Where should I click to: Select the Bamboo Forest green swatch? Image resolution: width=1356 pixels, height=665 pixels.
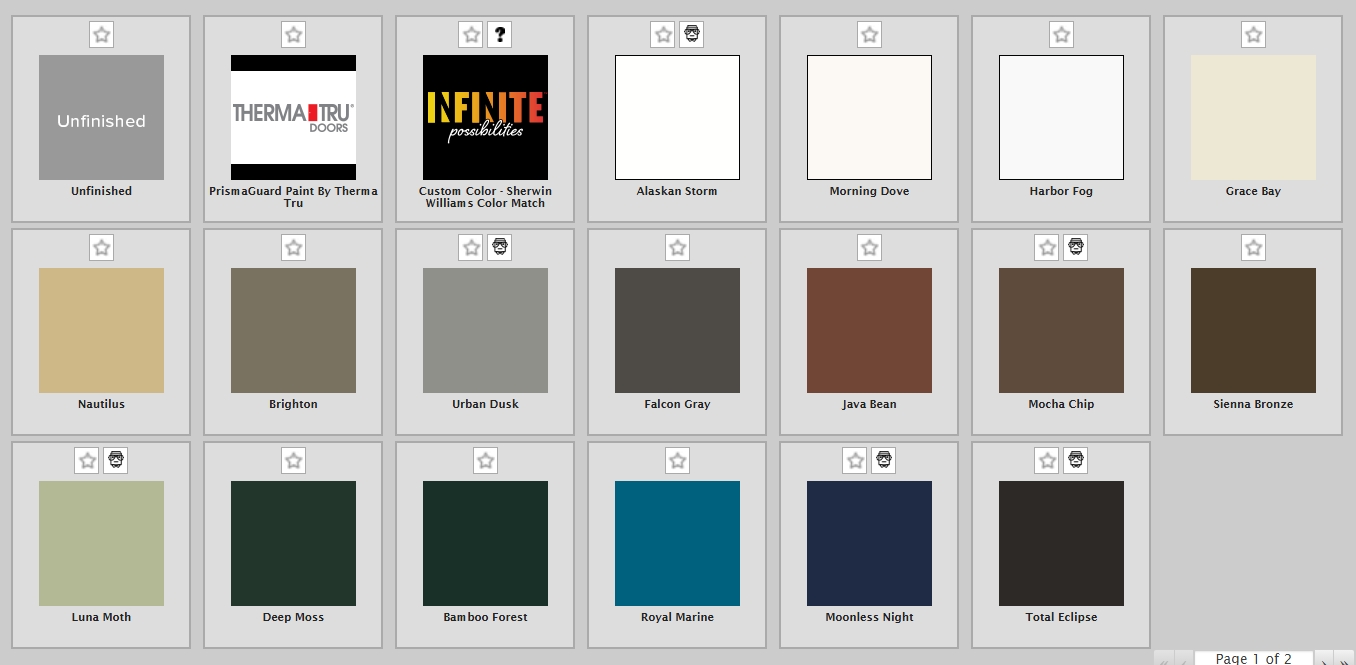pos(485,543)
